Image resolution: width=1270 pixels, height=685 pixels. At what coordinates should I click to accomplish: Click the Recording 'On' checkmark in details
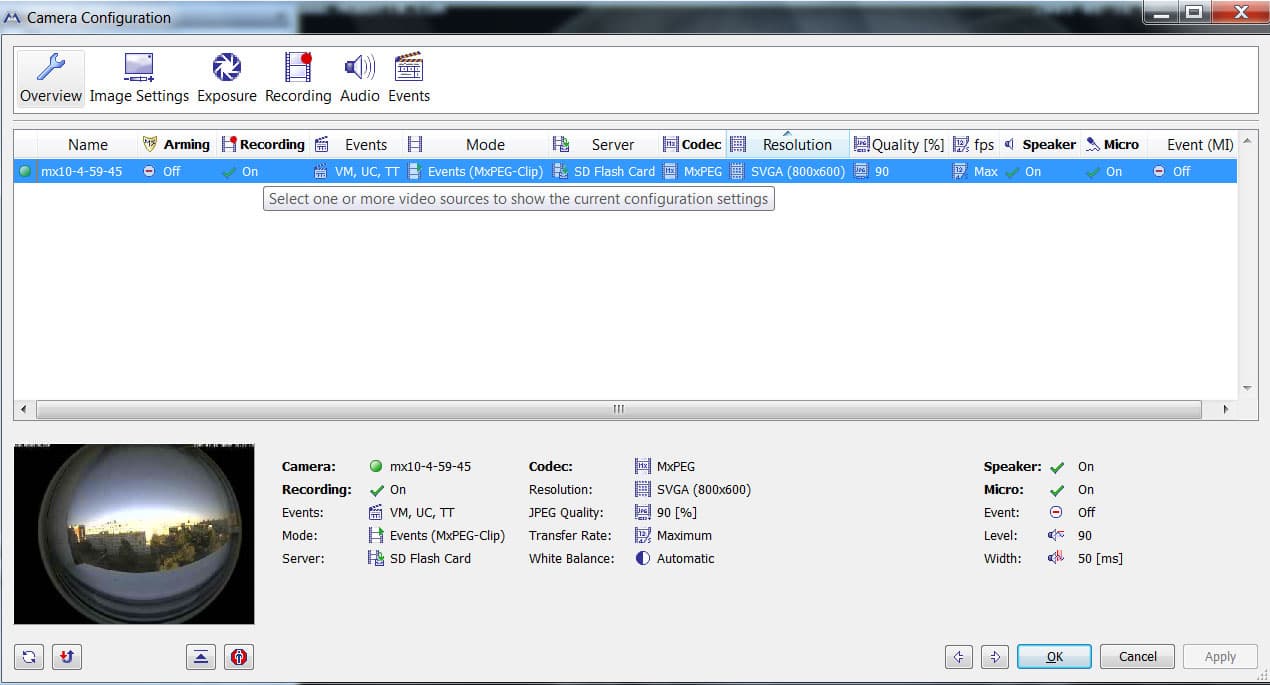tap(376, 490)
